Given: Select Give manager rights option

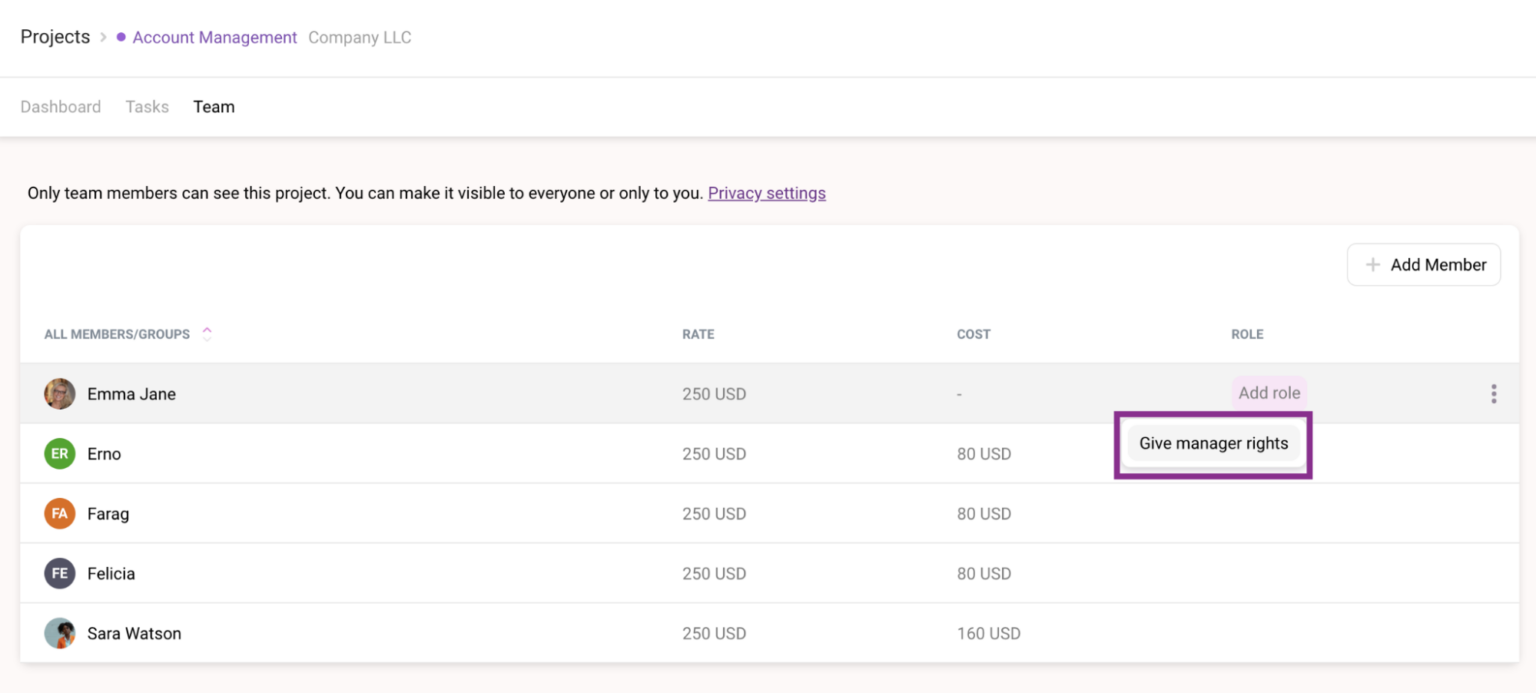Looking at the screenshot, I should tap(1213, 444).
